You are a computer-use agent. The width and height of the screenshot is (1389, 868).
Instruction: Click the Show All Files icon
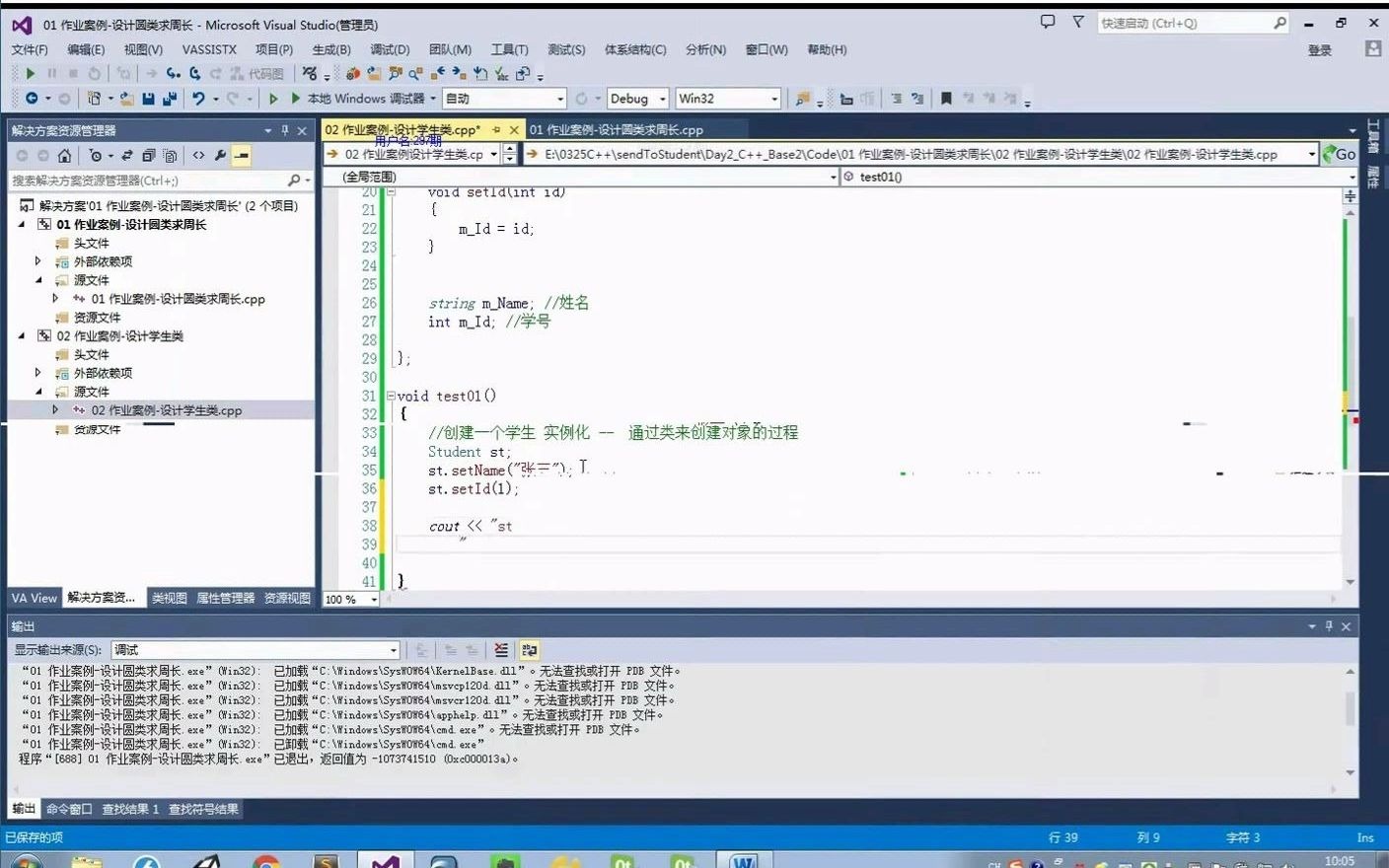(x=170, y=156)
